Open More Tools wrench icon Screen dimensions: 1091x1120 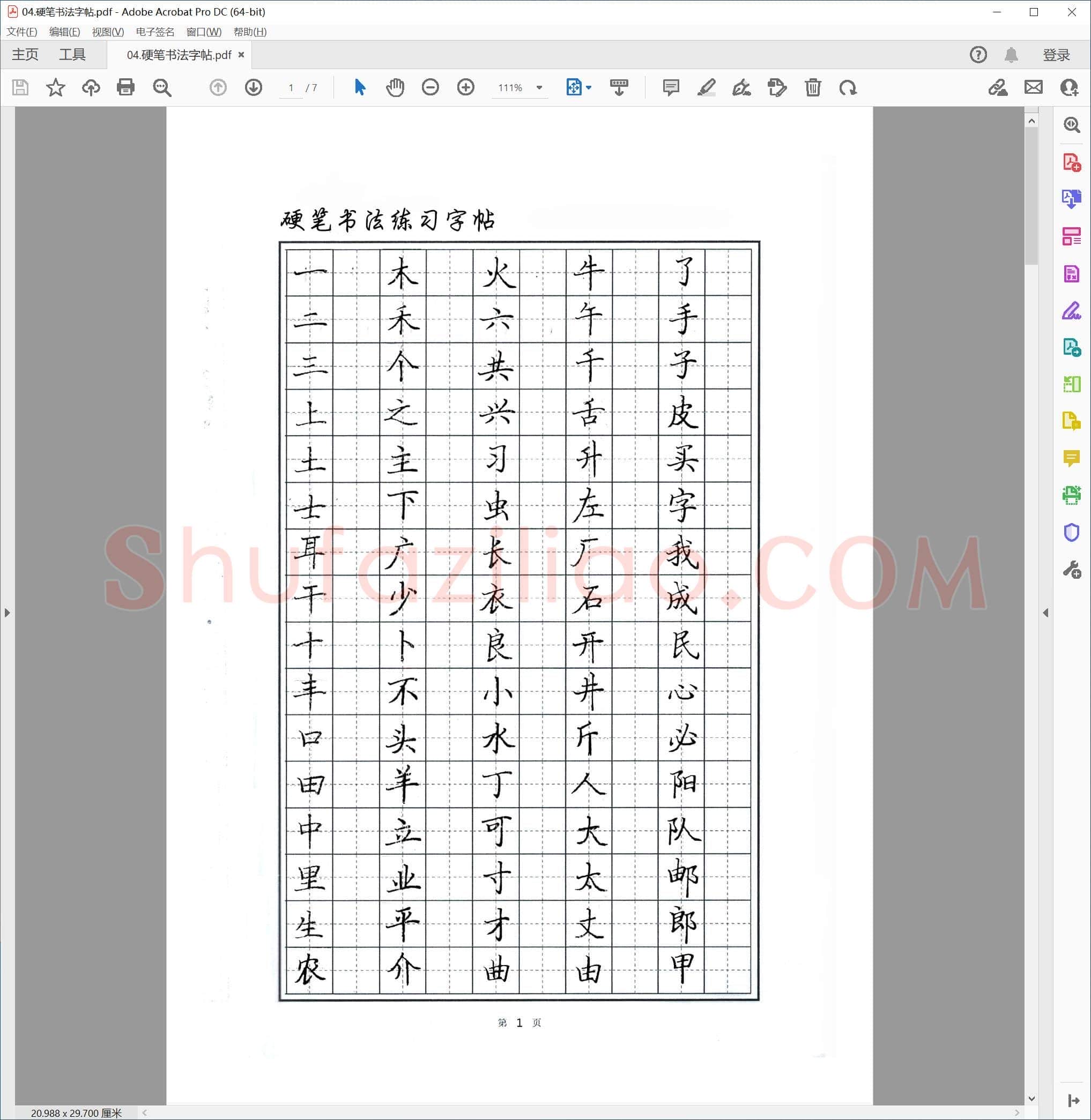click(x=1072, y=570)
